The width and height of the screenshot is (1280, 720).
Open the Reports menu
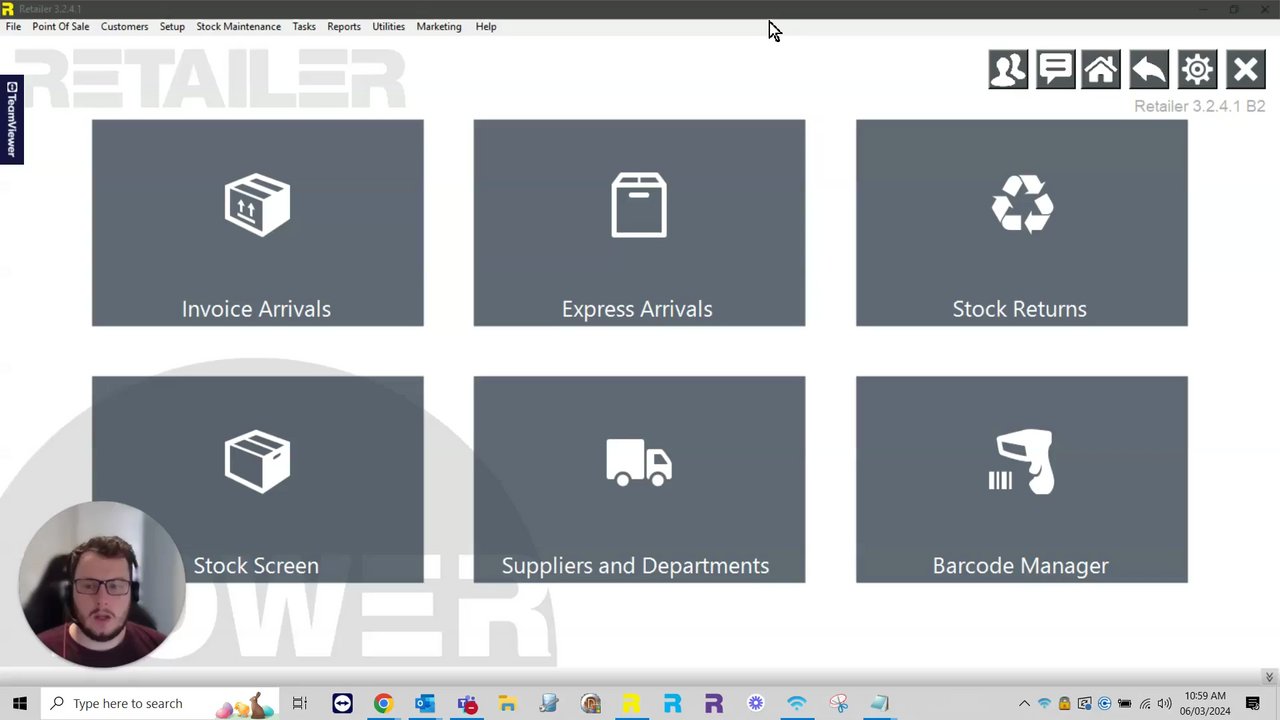[x=343, y=27]
